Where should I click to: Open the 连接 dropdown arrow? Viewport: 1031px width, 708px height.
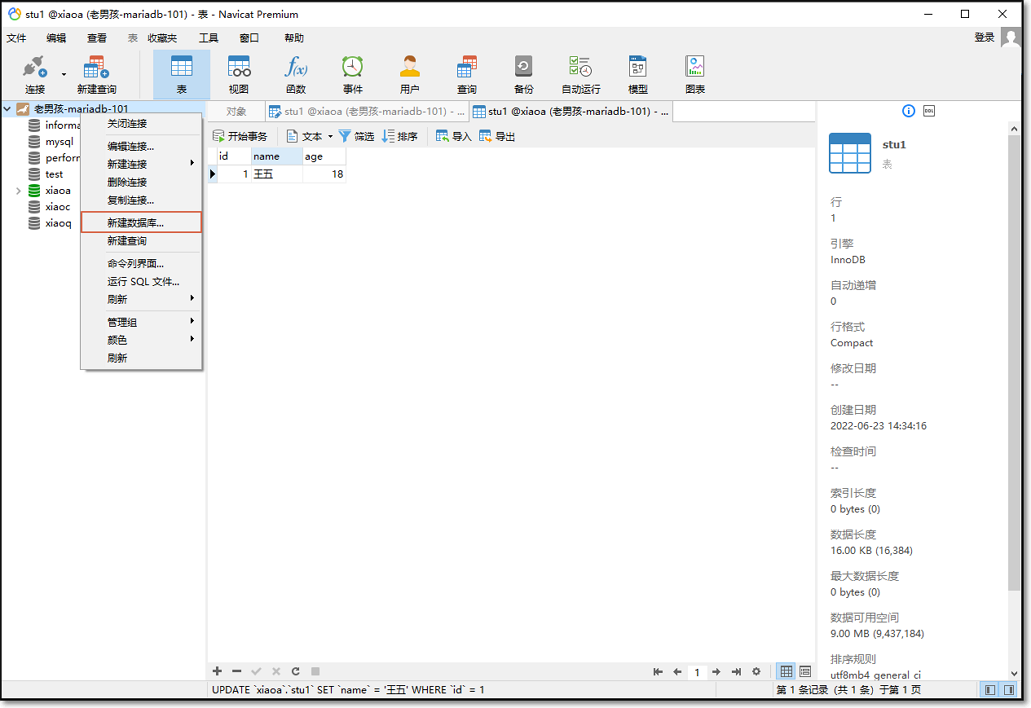[x=64, y=74]
